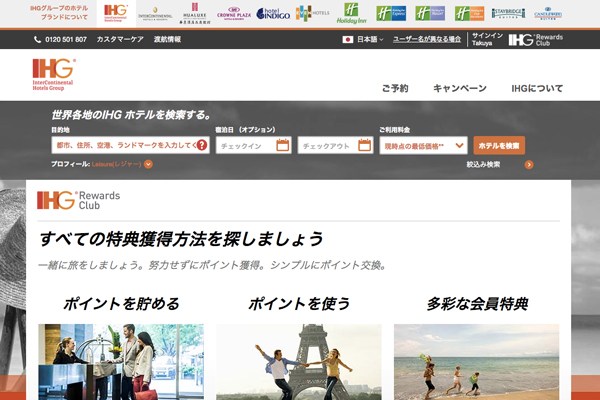Open the 日本語 language dropdown

point(370,39)
